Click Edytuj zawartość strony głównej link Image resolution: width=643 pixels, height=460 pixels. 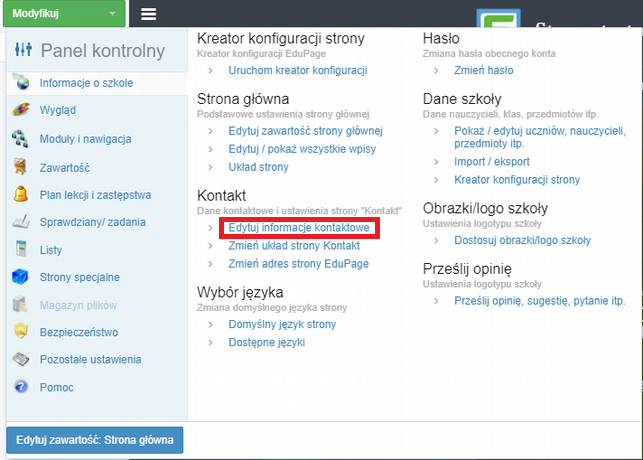[306, 131]
